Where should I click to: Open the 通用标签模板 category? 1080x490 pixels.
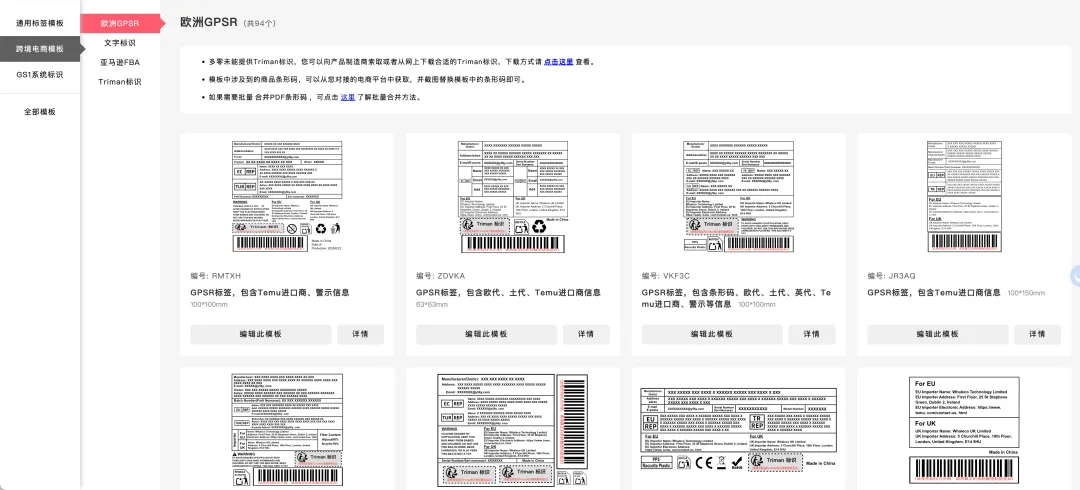40,23
